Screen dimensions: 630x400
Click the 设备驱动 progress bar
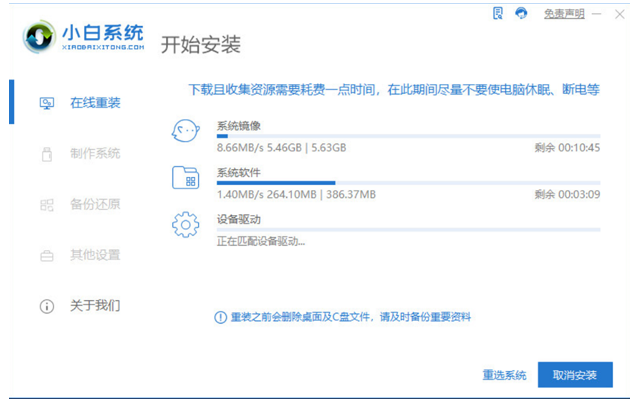point(408,230)
